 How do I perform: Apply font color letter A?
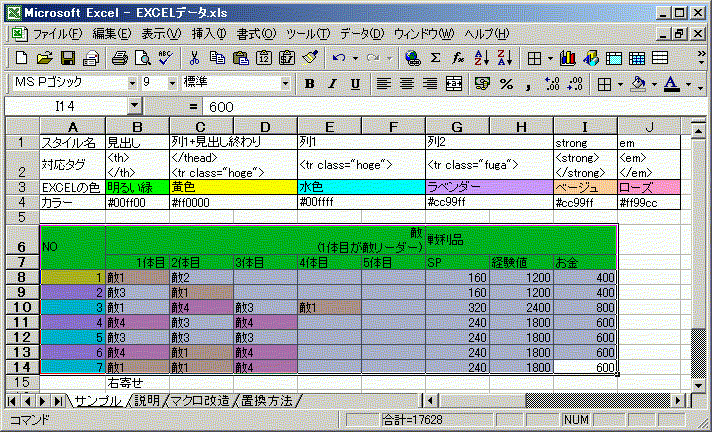pos(672,84)
